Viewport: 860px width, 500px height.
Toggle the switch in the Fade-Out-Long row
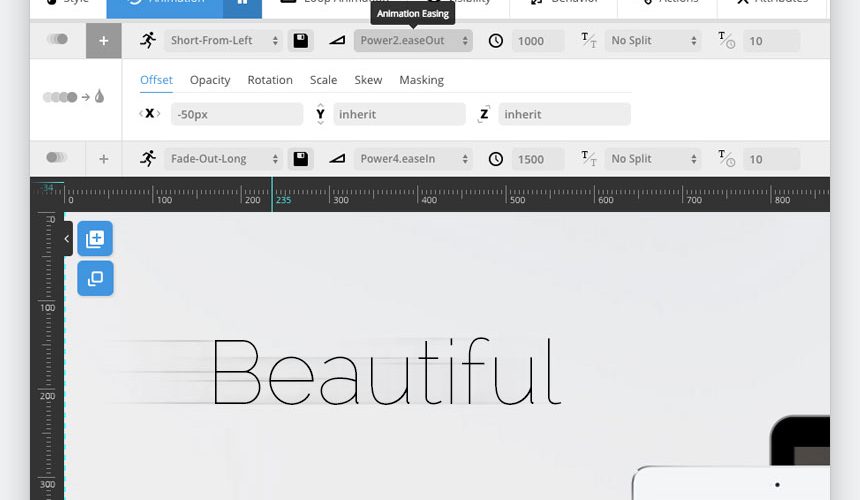57,158
